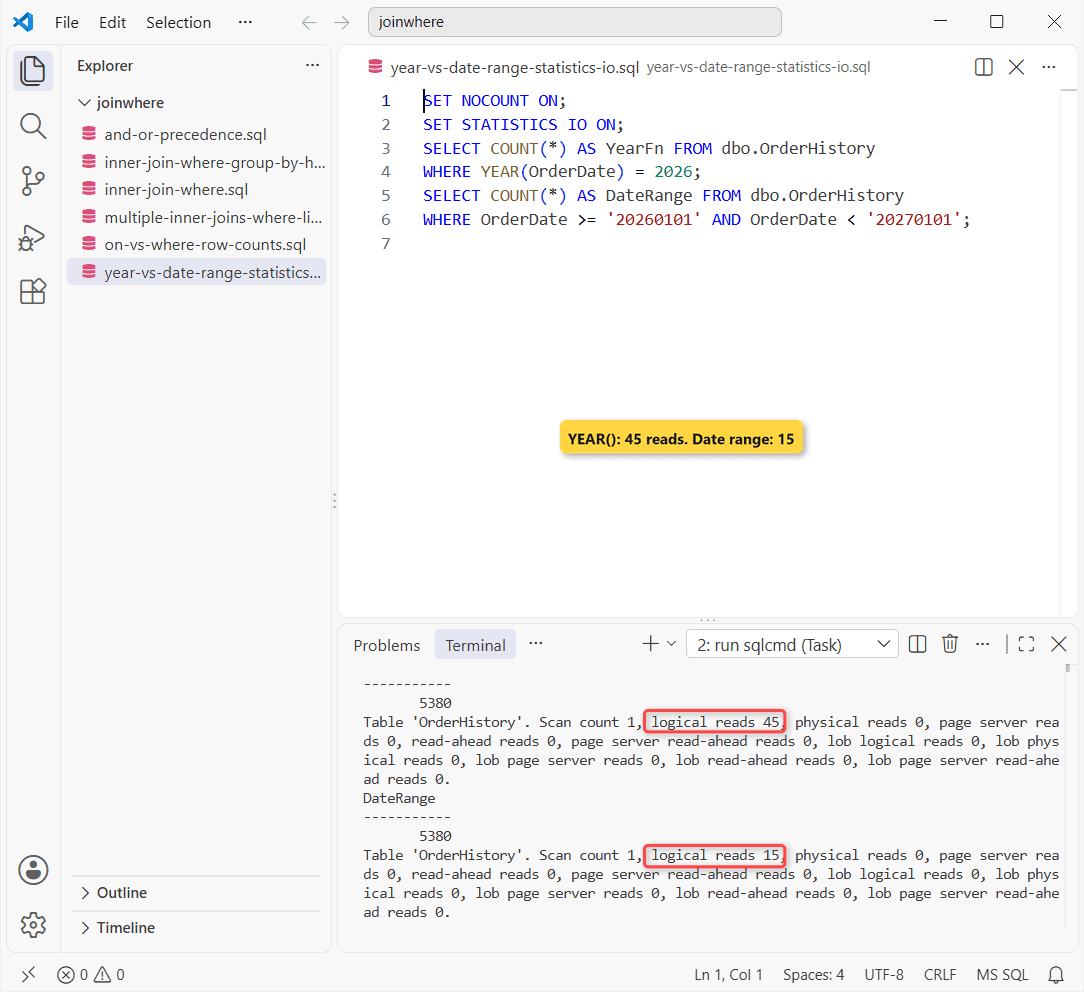
Task: Go forward using the navigation arrow
Action: (x=342, y=23)
